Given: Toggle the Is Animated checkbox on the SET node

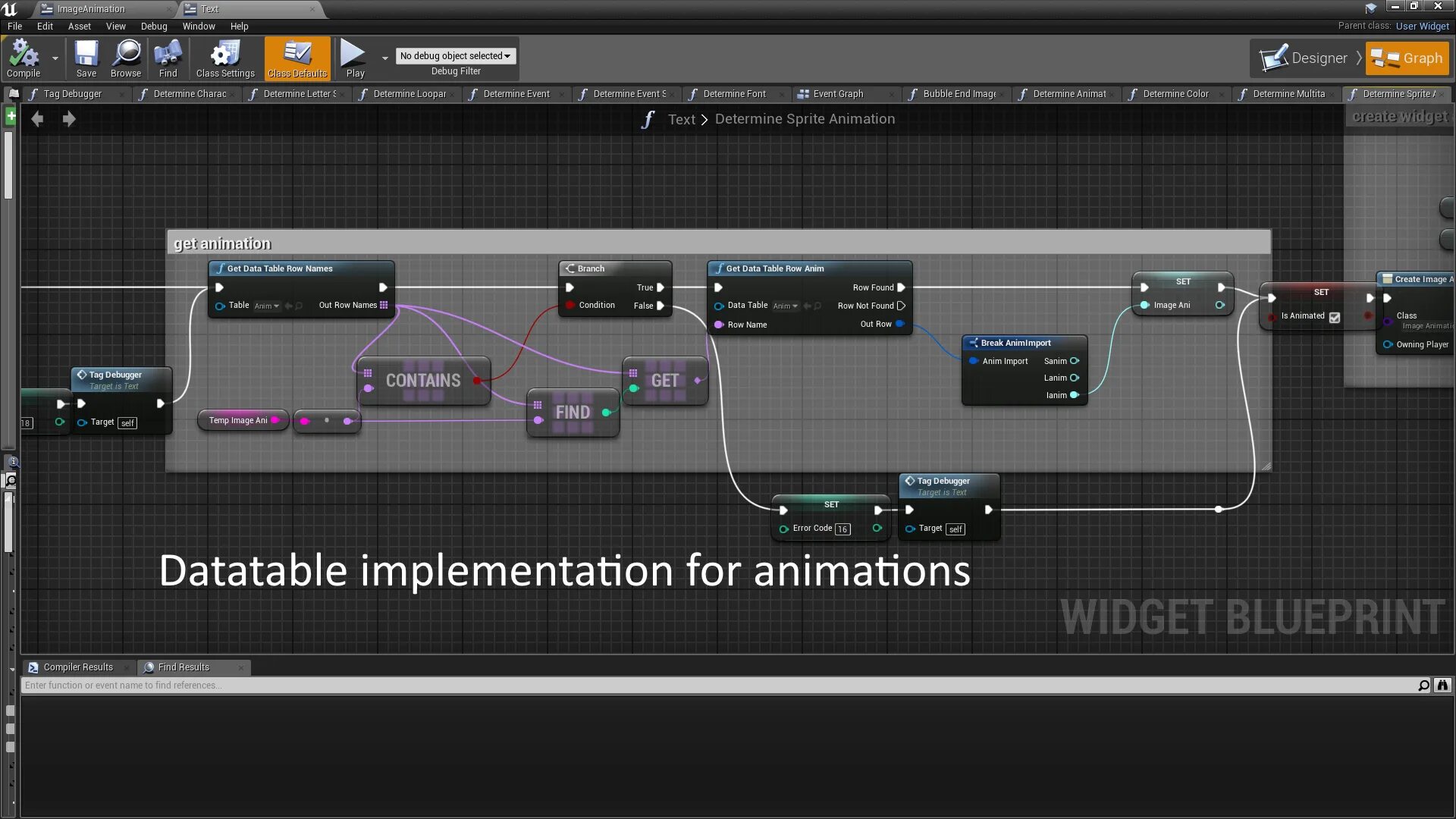Looking at the screenshot, I should pos(1334,318).
